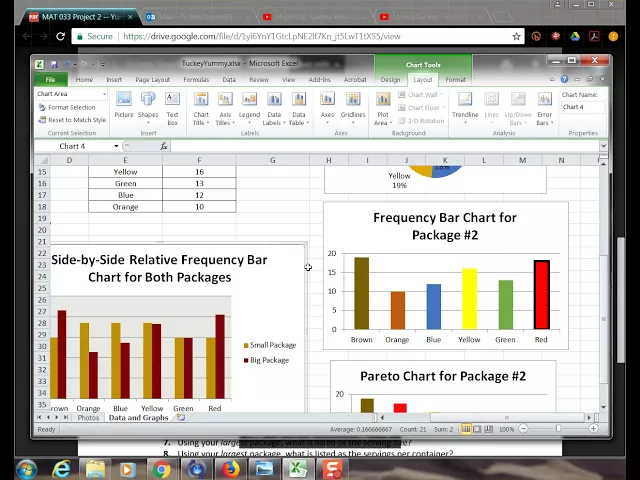Click the Small Package legend entry
This screenshot has width=640, height=480.
(270, 345)
